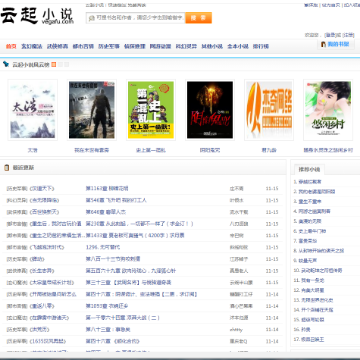This screenshot has height=360, width=360.
Task: Select the orange first-page indicator in the carousel
Action: point(54,64)
